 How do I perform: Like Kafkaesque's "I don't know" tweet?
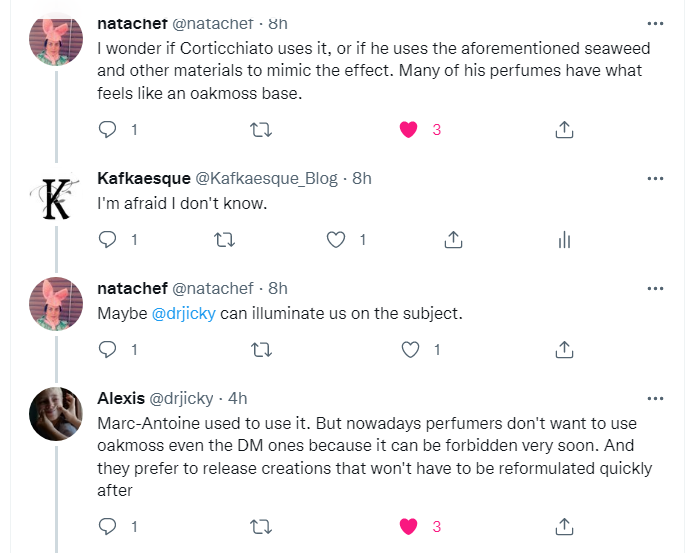click(337, 239)
